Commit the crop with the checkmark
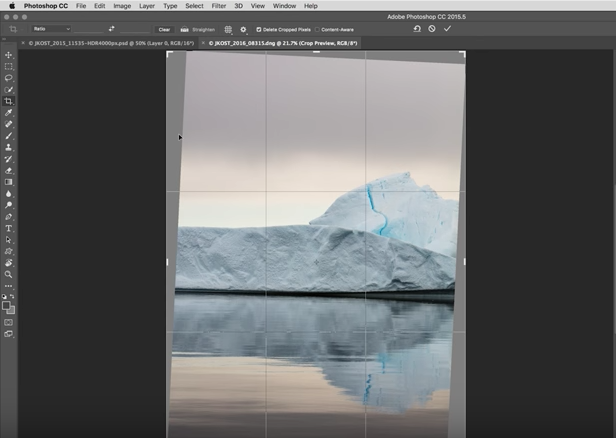Screen dimensions: 616x438 [447, 29]
